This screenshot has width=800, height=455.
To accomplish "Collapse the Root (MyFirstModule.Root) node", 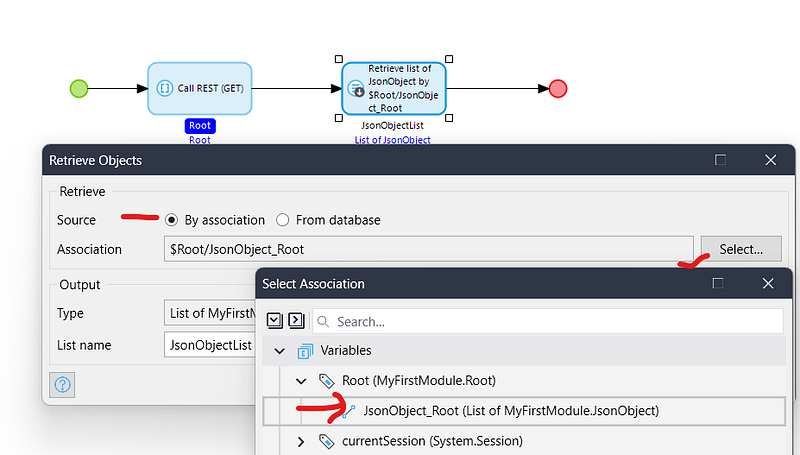I will [301, 381].
